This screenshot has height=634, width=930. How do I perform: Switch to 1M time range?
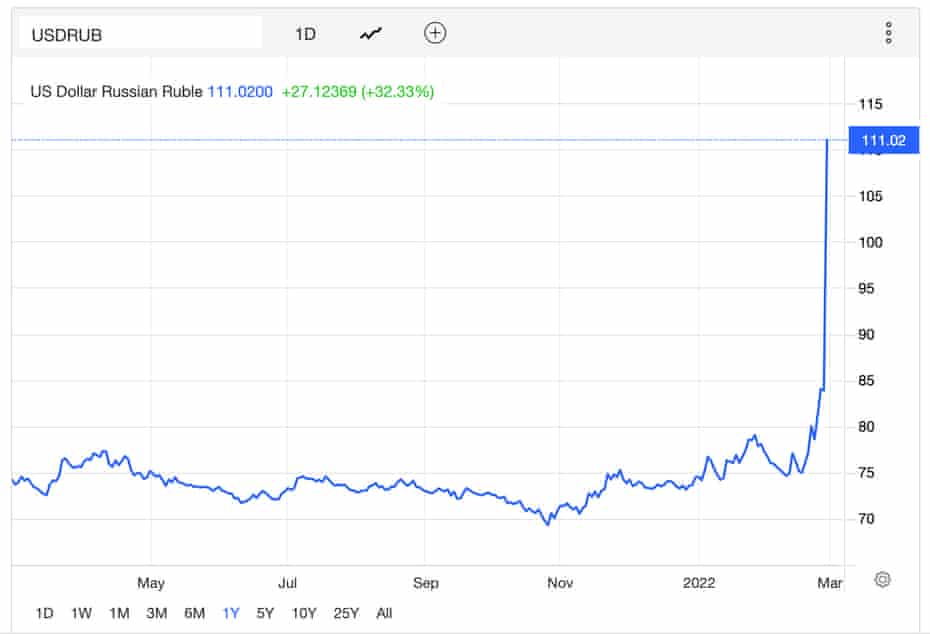pyautogui.click(x=119, y=613)
